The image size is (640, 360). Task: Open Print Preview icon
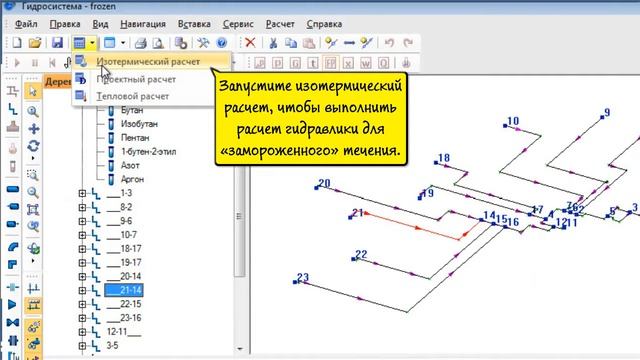[x=158, y=42]
